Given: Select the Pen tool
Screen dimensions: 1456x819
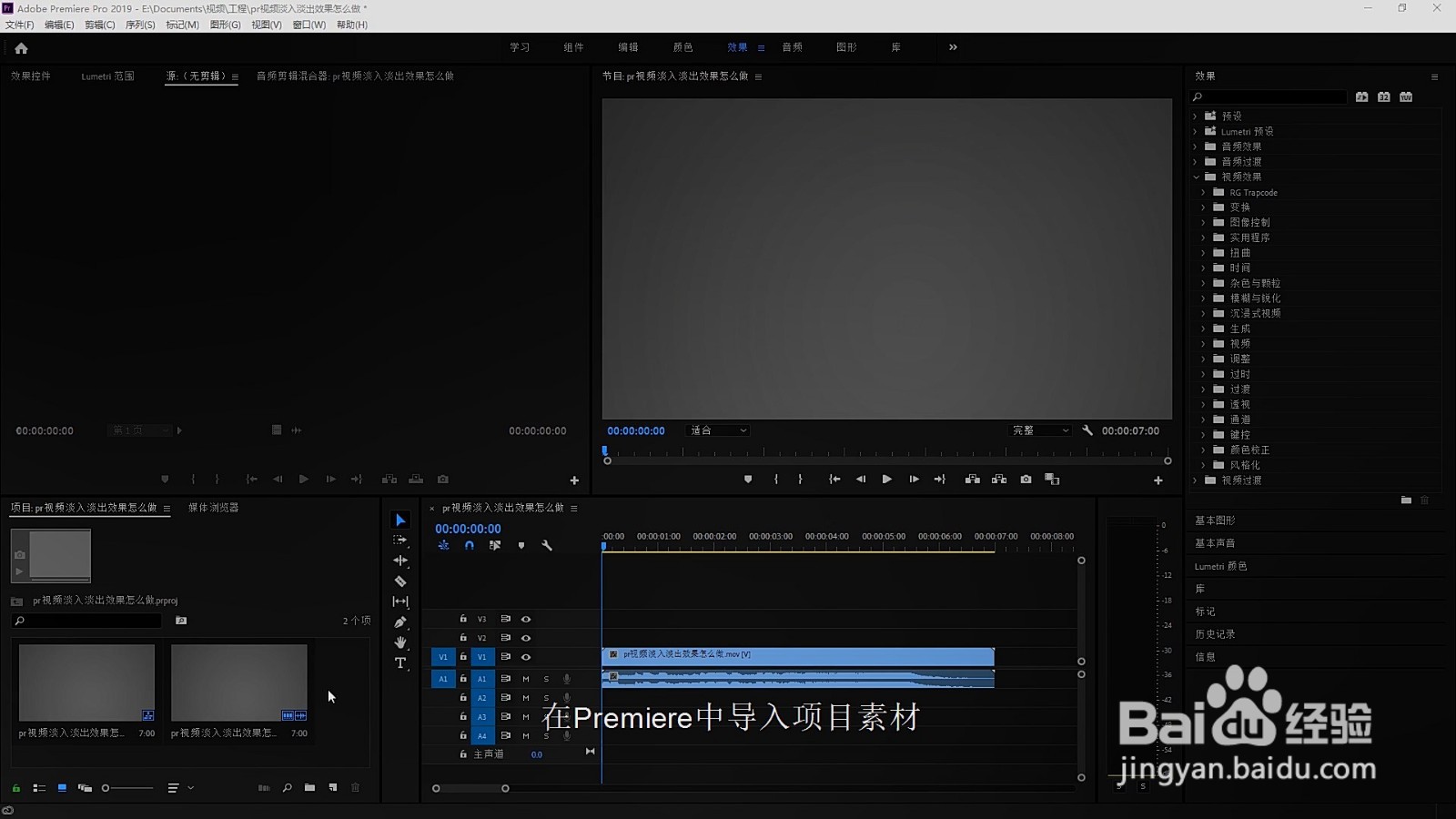Looking at the screenshot, I should click(x=400, y=622).
